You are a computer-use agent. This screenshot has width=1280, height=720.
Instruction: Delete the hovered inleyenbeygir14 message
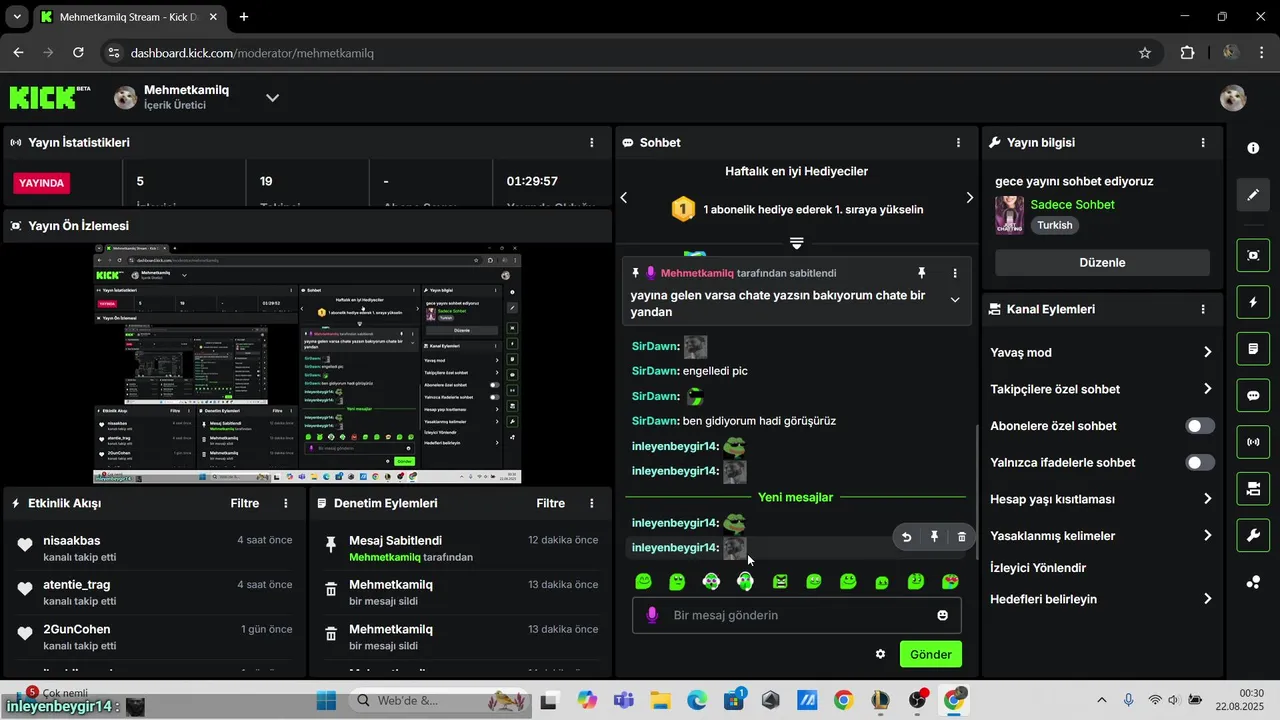click(x=962, y=537)
